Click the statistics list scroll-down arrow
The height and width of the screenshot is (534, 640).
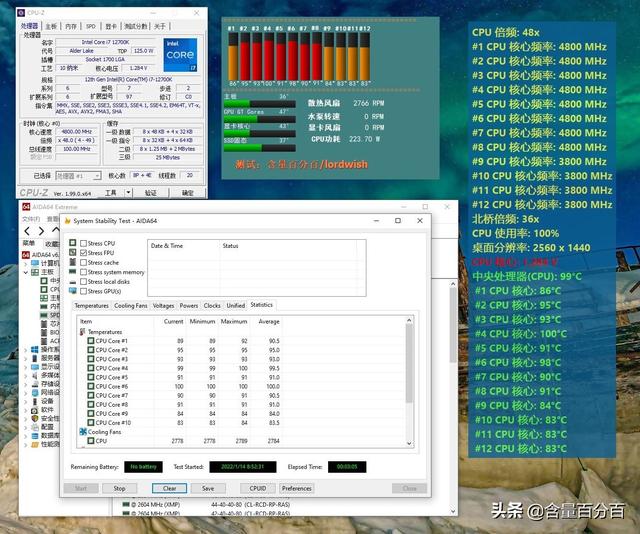pos(409,443)
